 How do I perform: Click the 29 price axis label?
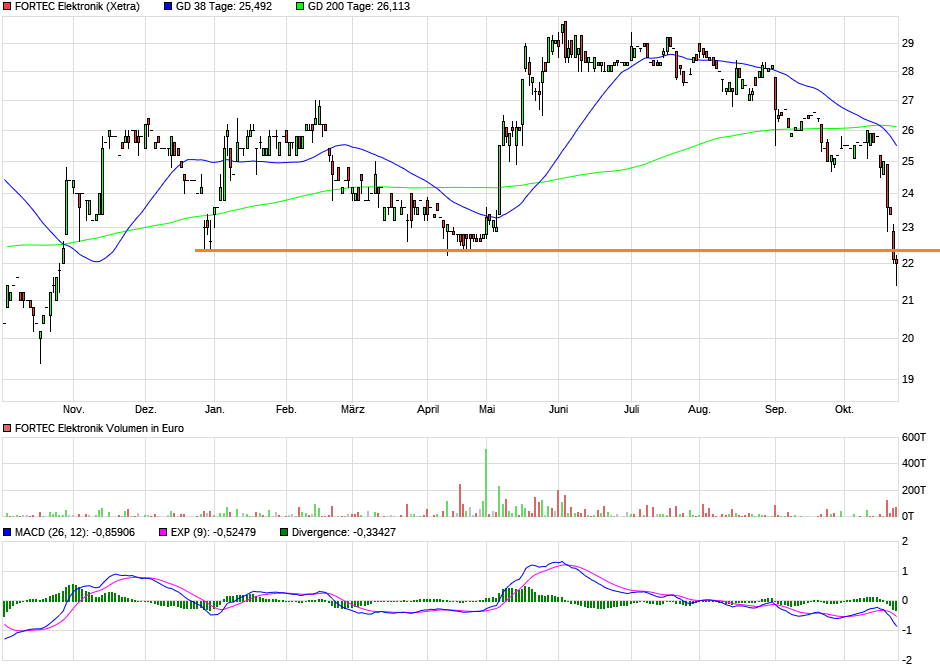click(908, 44)
